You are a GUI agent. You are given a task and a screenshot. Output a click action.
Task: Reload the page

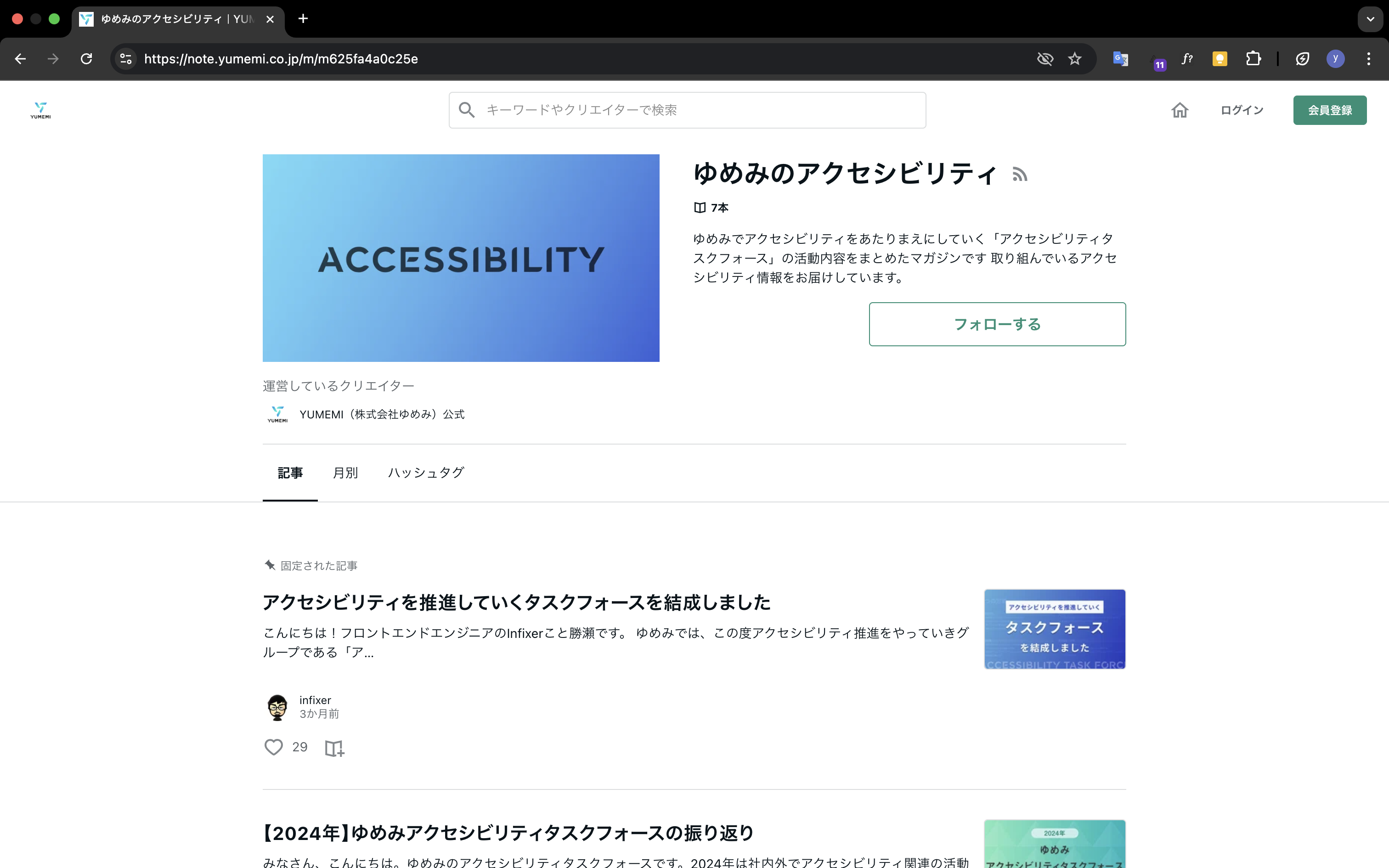click(x=86, y=59)
